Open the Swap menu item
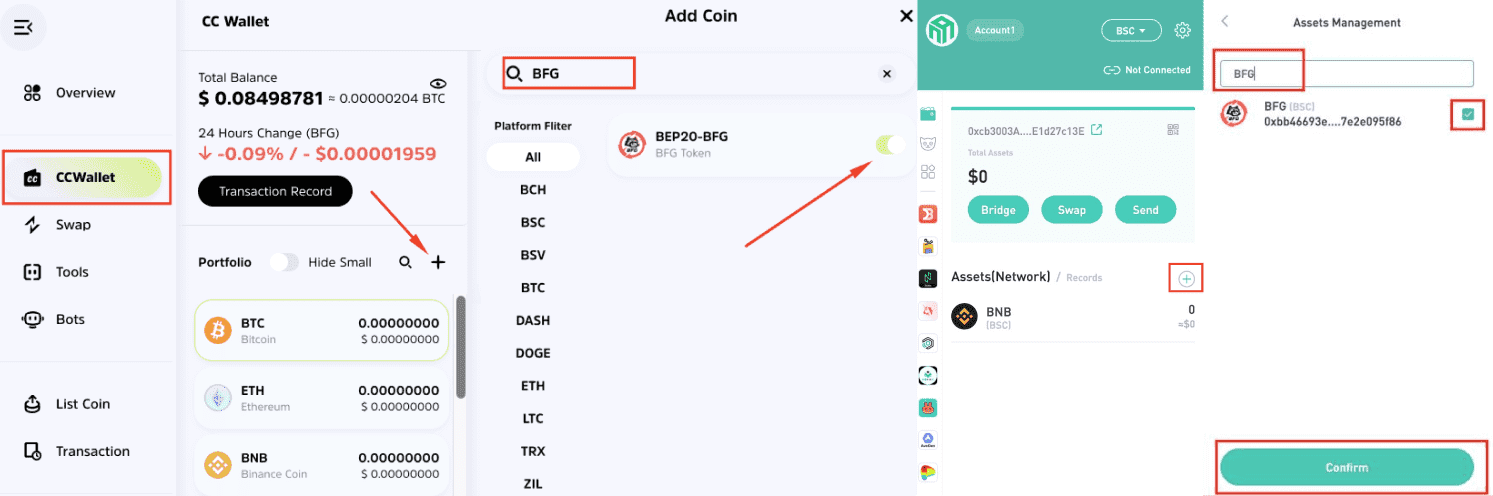This screenshot has height=496, width=1493. tap(73, 225)
